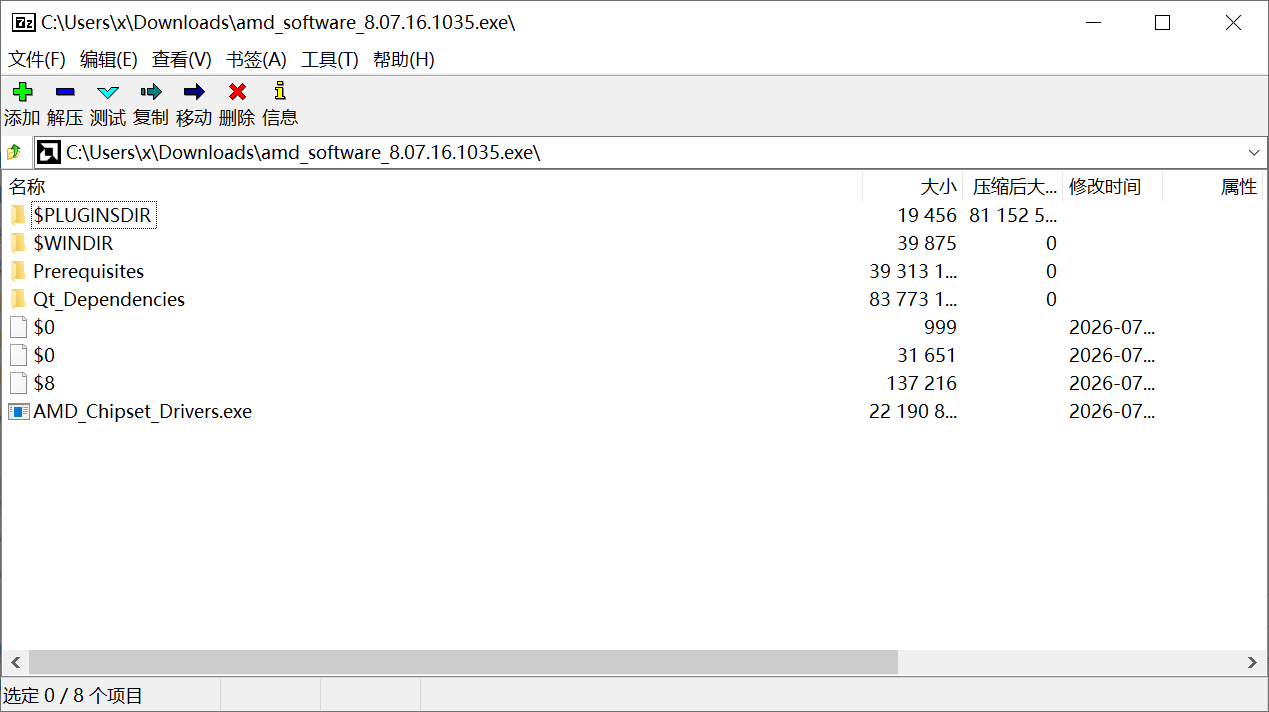
Task: Click the 移动 (Move) blue arrow icon
Action: [x=194, y=92]
